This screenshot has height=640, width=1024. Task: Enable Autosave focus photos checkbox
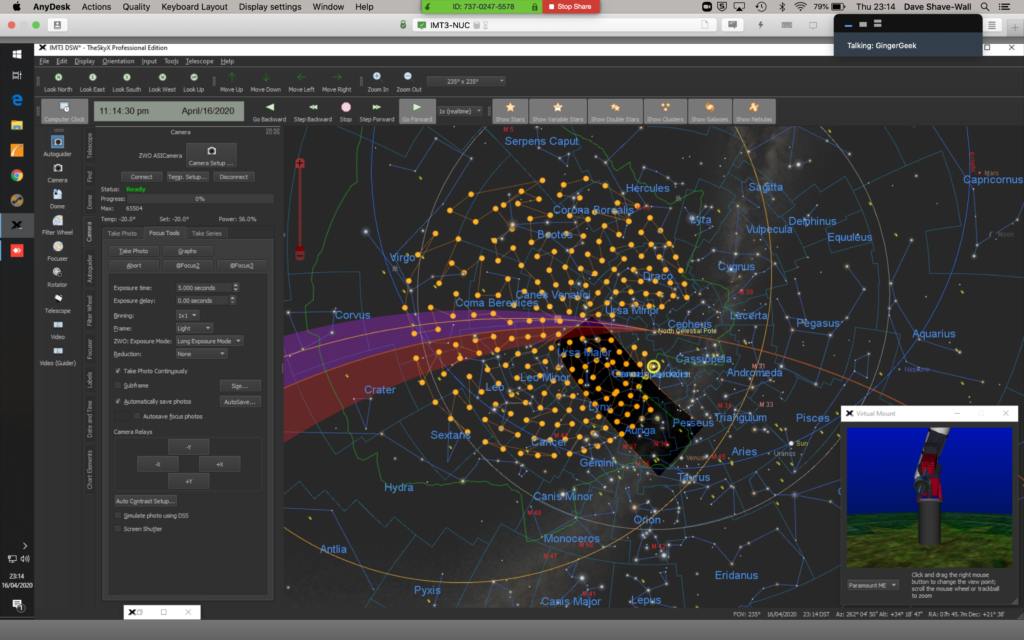pyautogui.click(x=136, y=416)
